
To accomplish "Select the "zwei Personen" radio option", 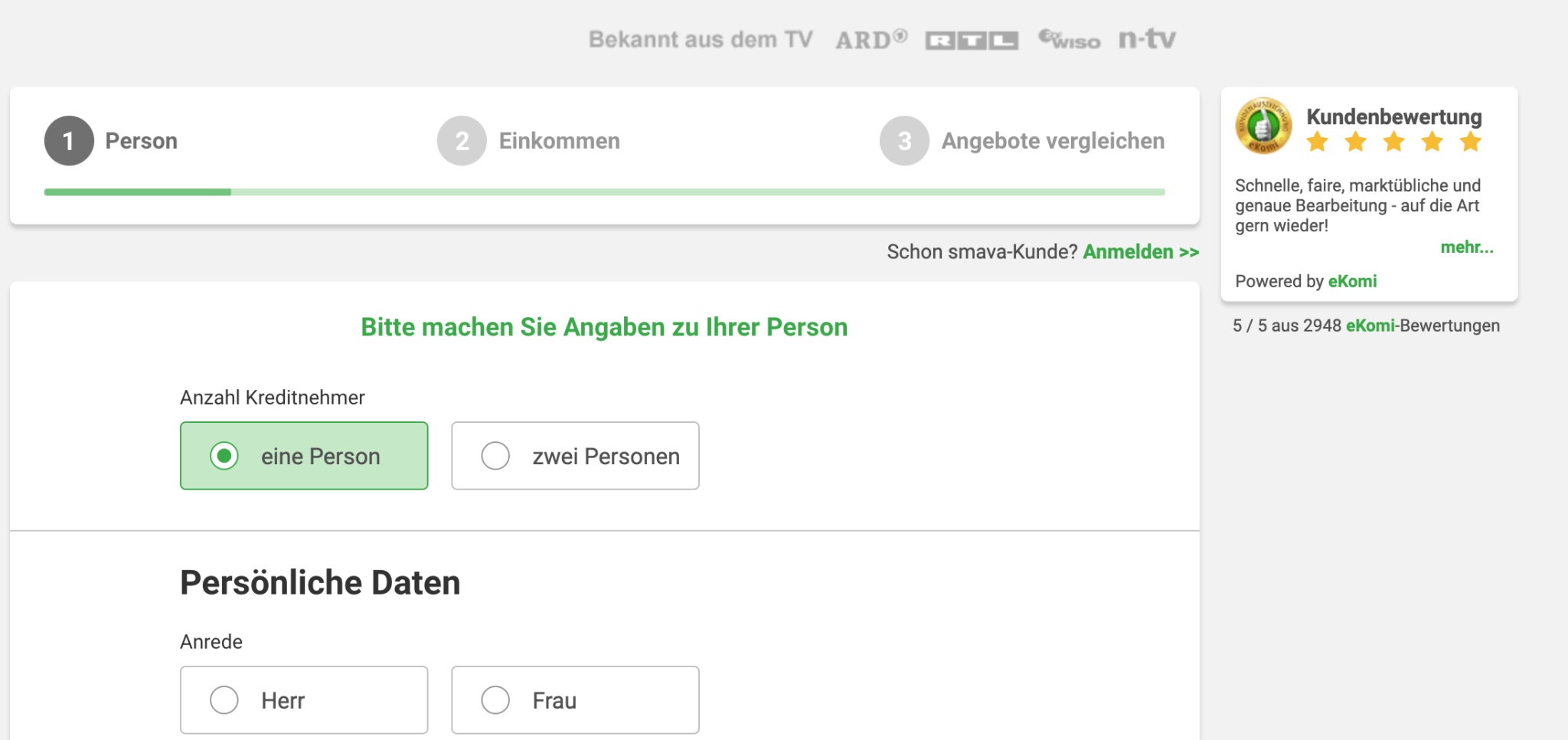I will tap(495, 456).
